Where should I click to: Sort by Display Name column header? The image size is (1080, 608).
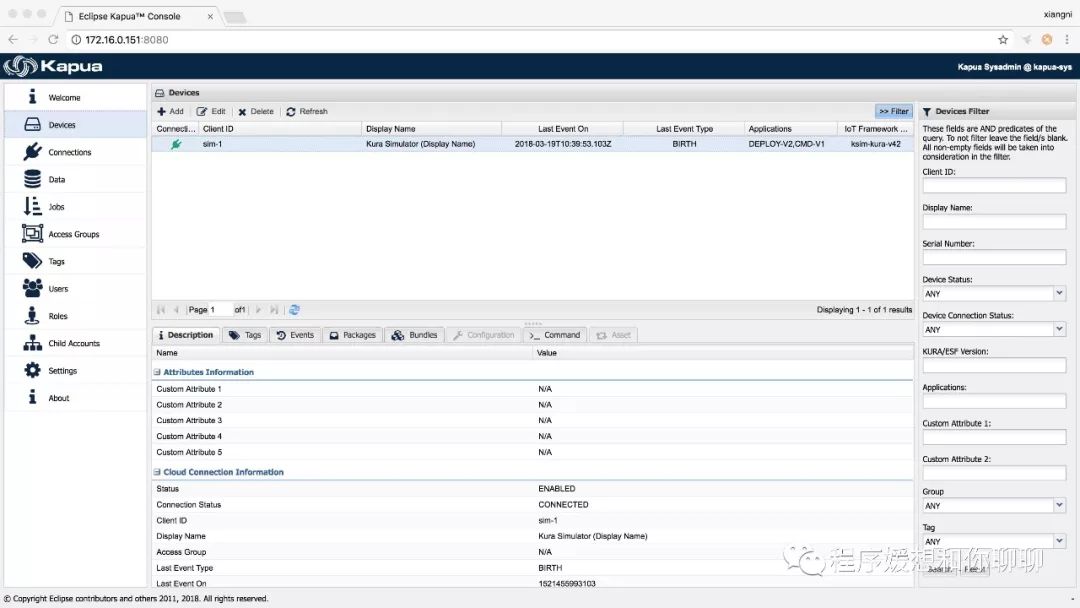pos(431,129)
